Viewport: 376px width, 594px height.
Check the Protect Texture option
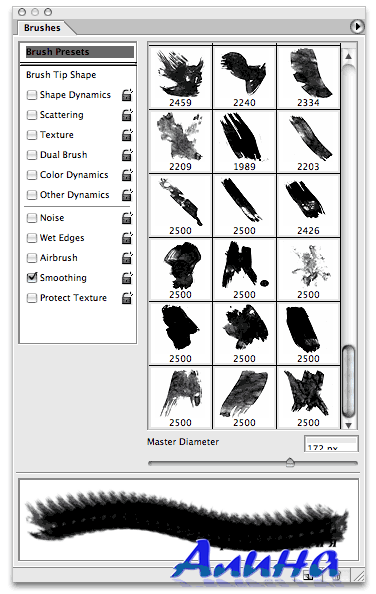click(32, 298)
